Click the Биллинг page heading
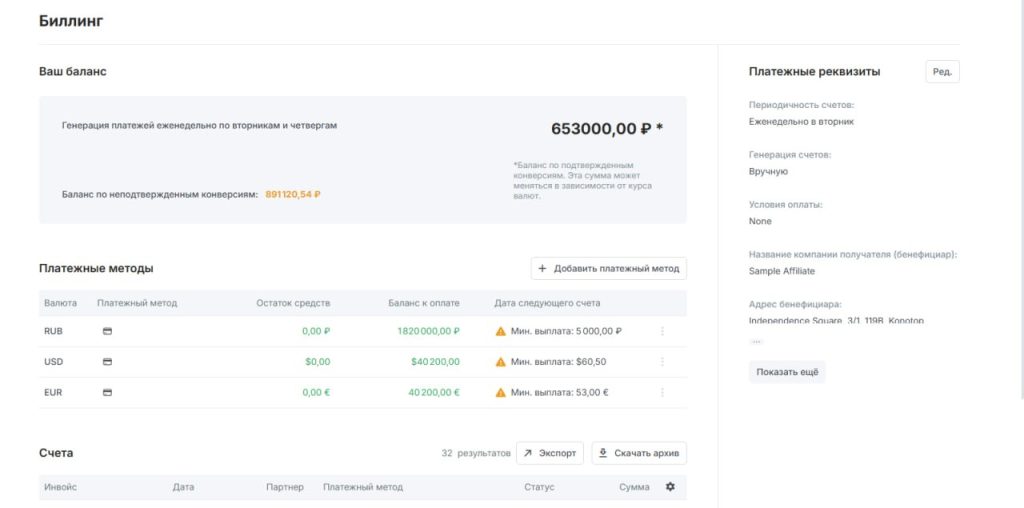 pyautogui.click(x=71, y=21)
